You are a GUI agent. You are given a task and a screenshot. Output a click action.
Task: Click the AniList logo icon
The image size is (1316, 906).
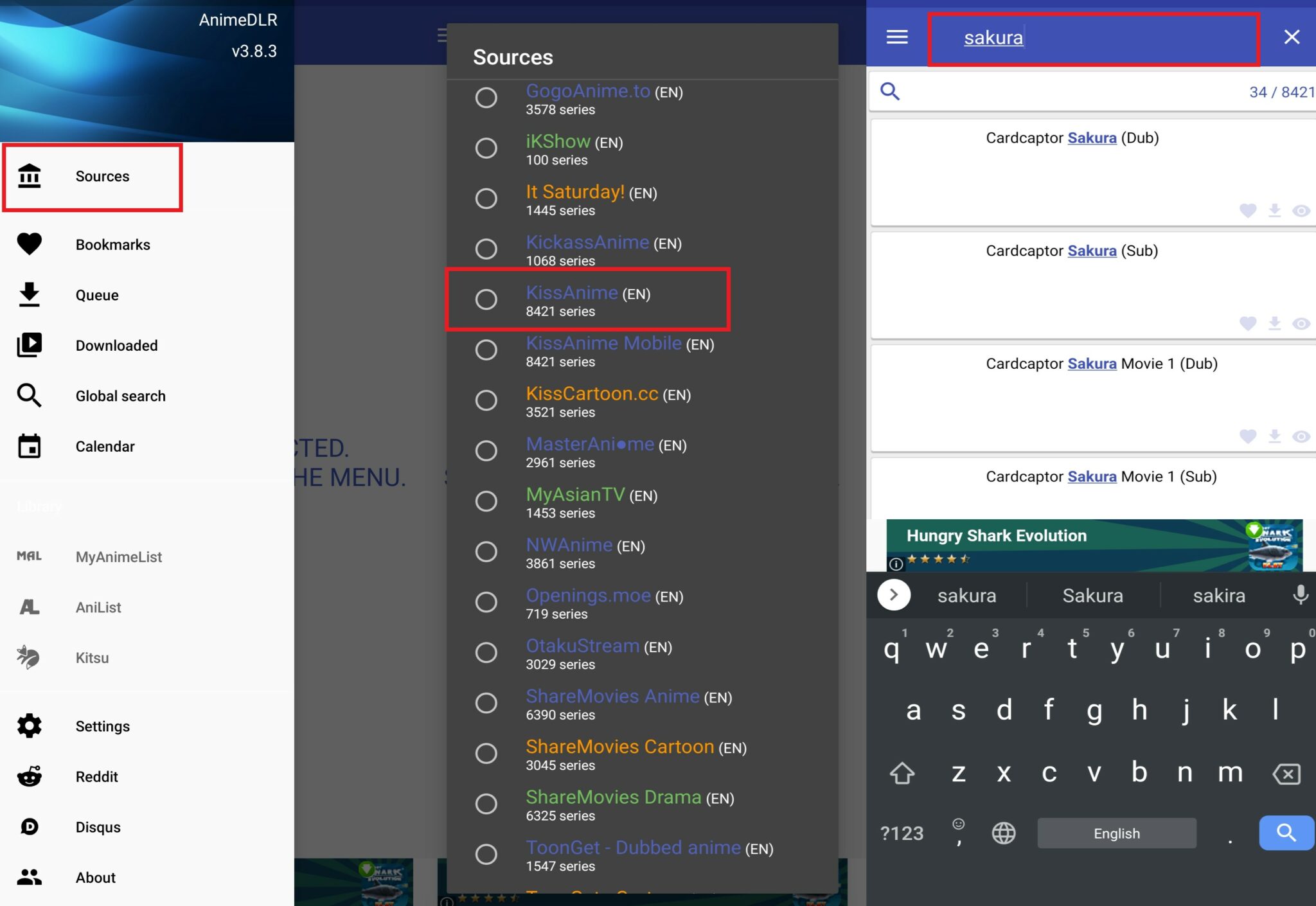[29, 607]
